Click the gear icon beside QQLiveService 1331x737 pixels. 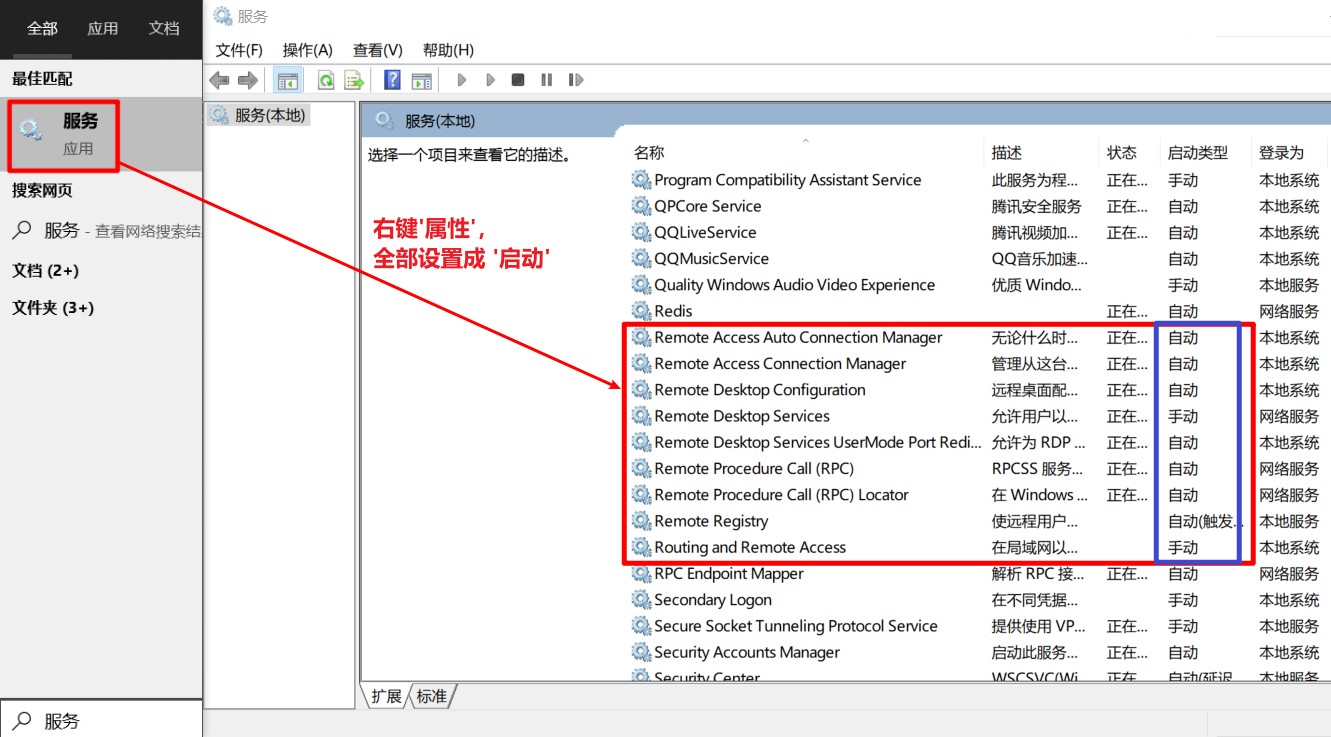coord(641,232)
